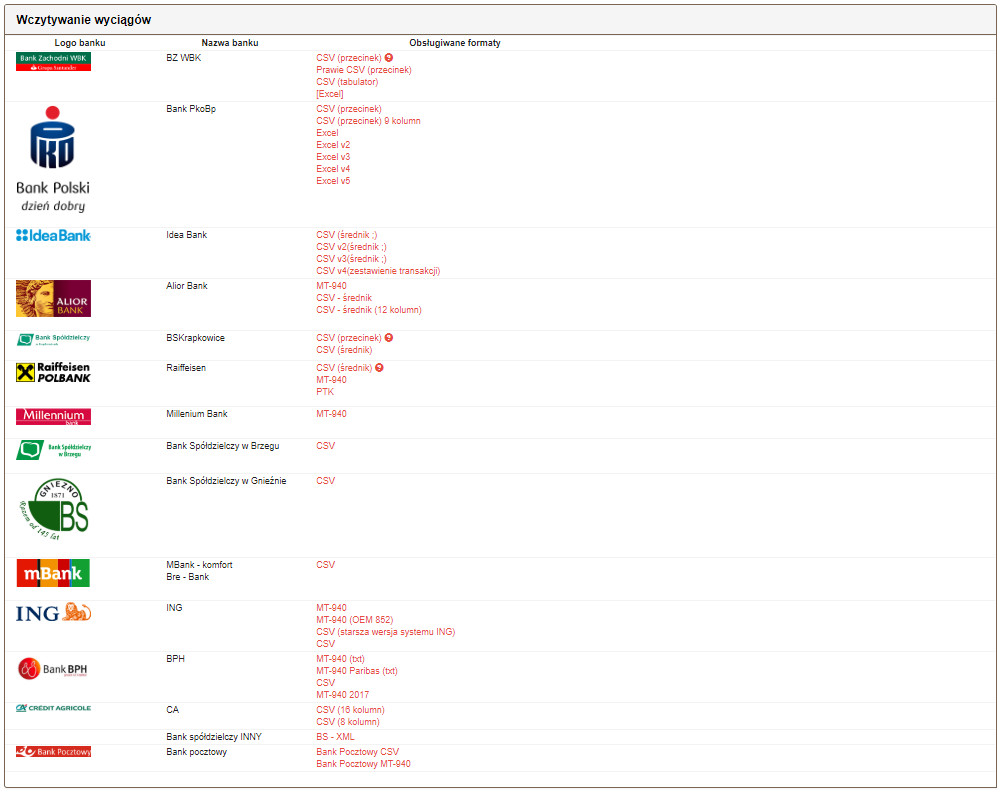The width and height of the screenshot is (1000, 800).
Task: Open MT-940 format for Alior Bank
Action: pyautogui.click(x=332, y=286)
